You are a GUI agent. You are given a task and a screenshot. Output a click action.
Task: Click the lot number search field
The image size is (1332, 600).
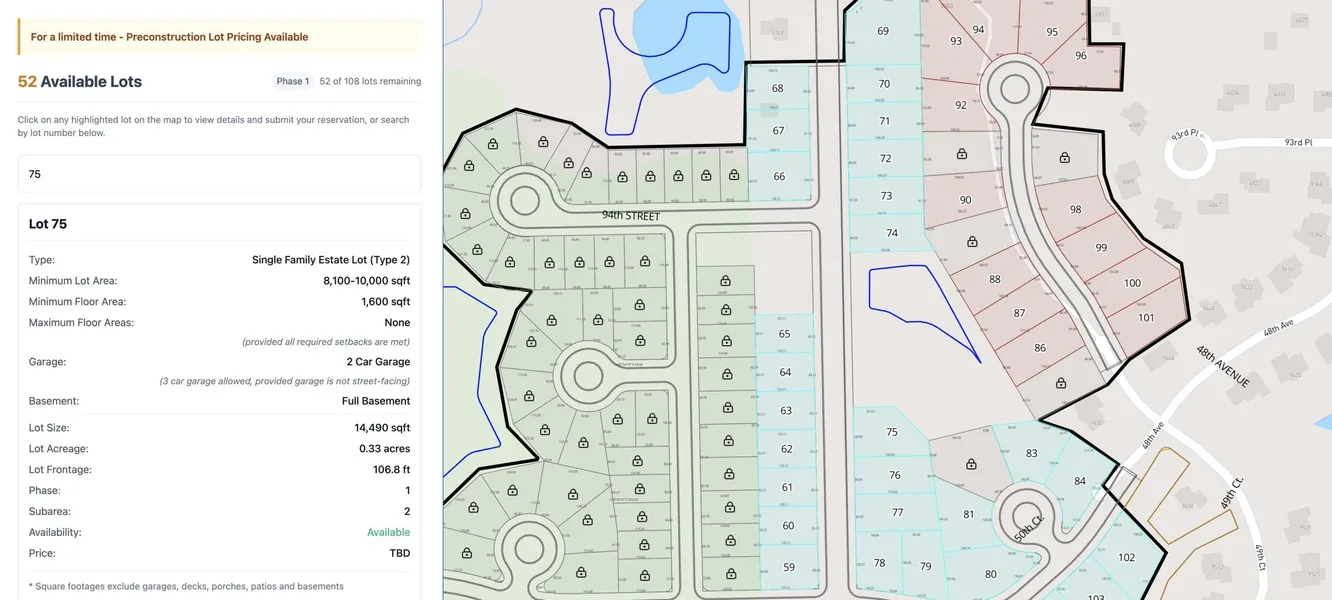click(x=219, y=174)
